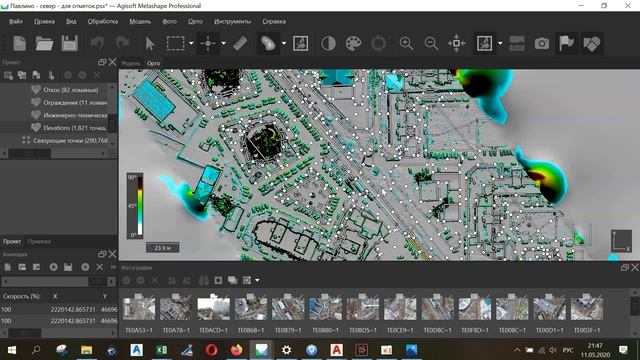The width and height of the screenshot is (640, 360).
Task: Save the animation track with floppy icon
Action: [68, 267]
